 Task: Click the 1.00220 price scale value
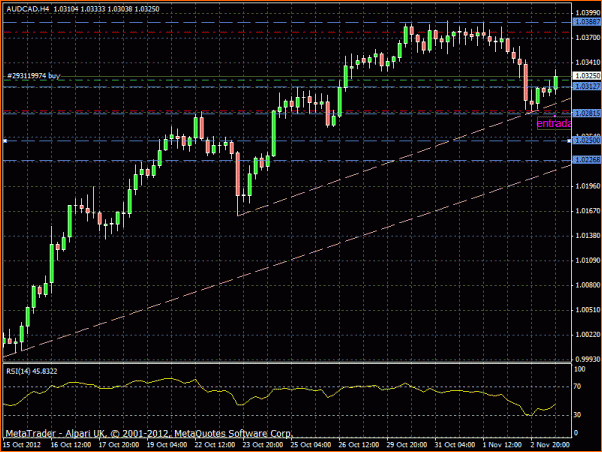pos(588,334)
